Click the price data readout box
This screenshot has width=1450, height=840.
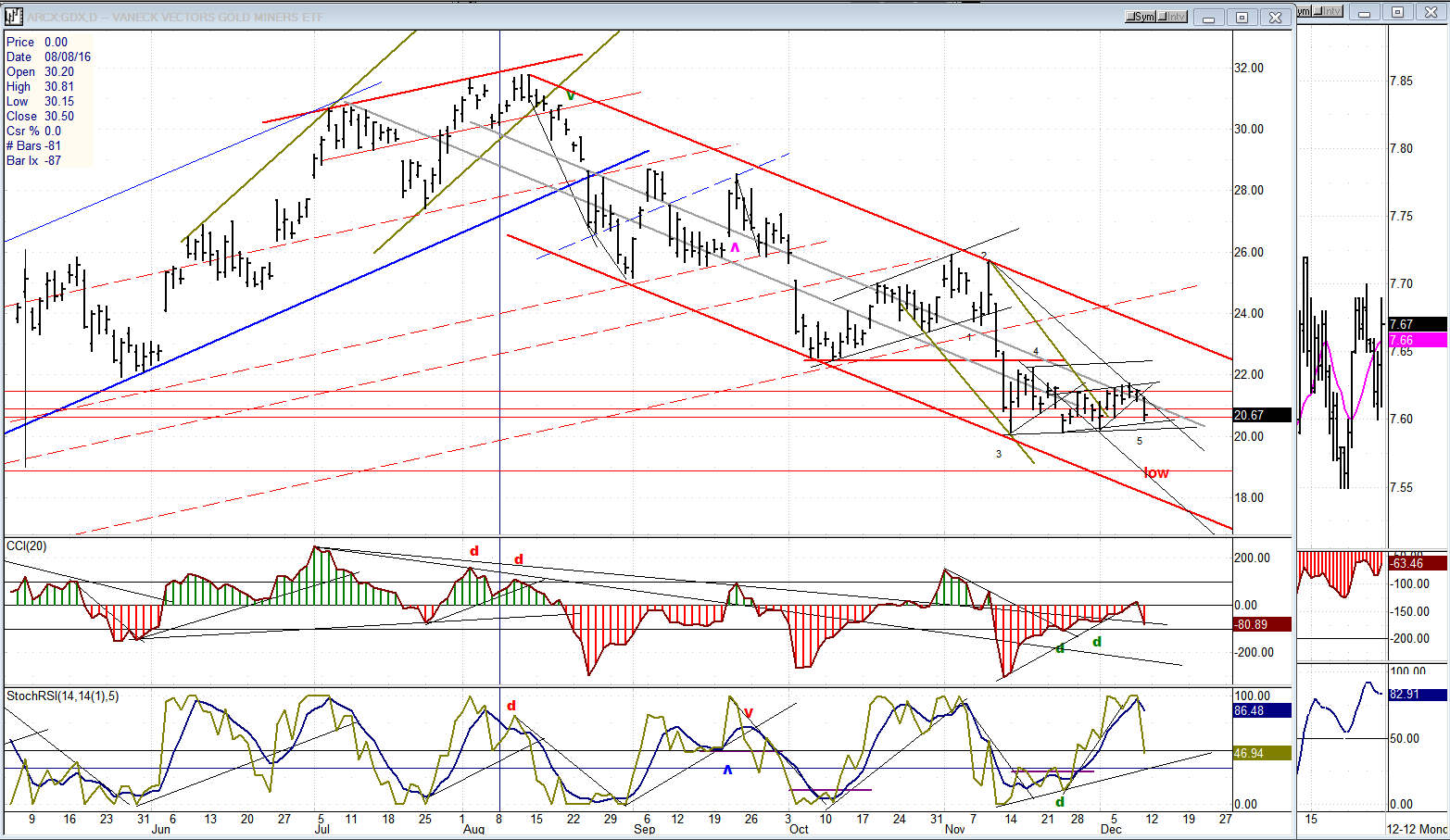point(48,102)
